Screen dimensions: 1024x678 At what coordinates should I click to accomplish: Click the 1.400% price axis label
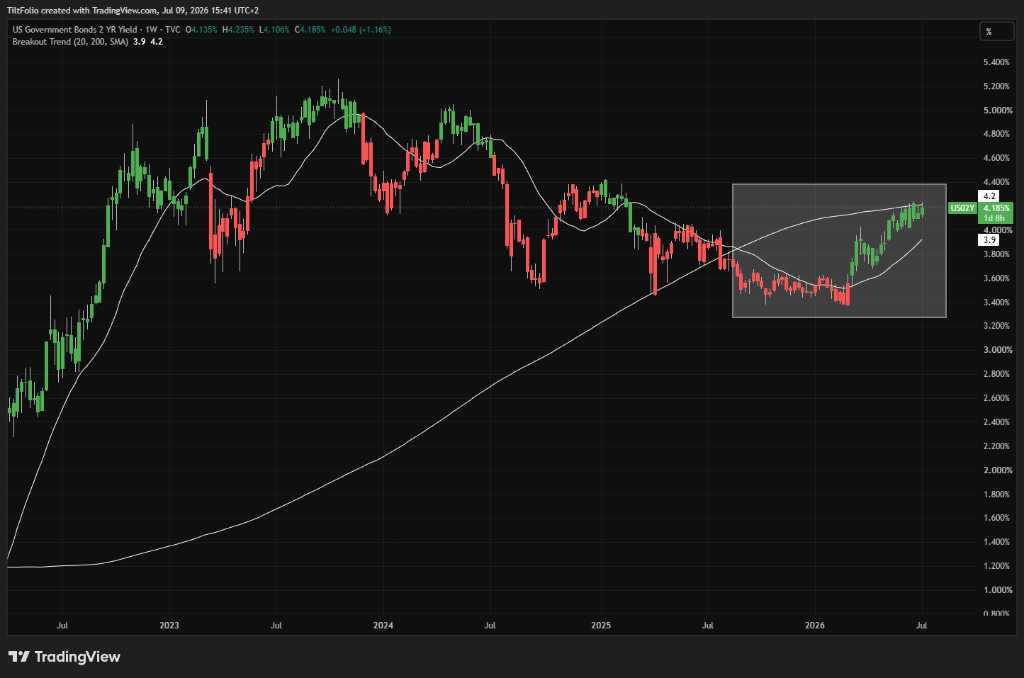(x=997, y=541)
